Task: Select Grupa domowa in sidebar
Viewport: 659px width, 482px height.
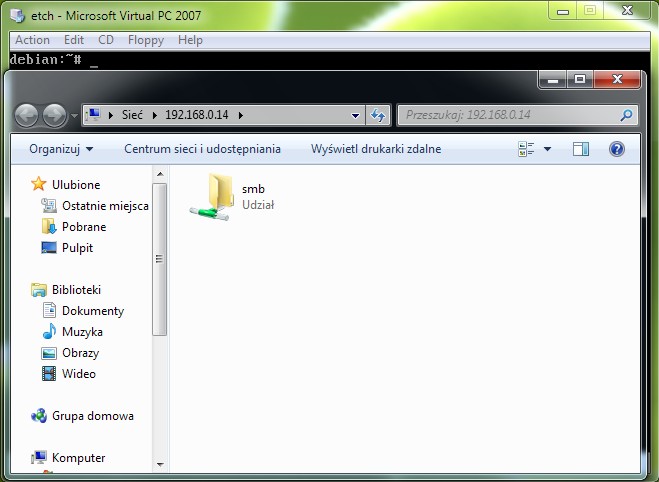Action: coord(93,416)
